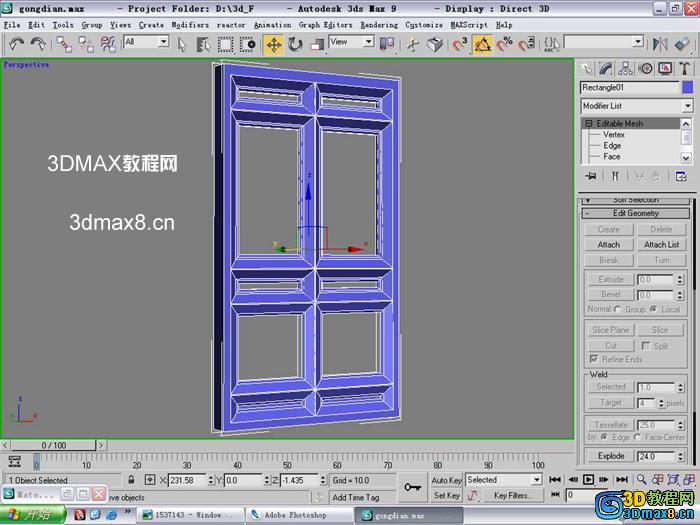Open Key Filters dialog button
The height and width of the screenshot is (525, 700).
511,495
